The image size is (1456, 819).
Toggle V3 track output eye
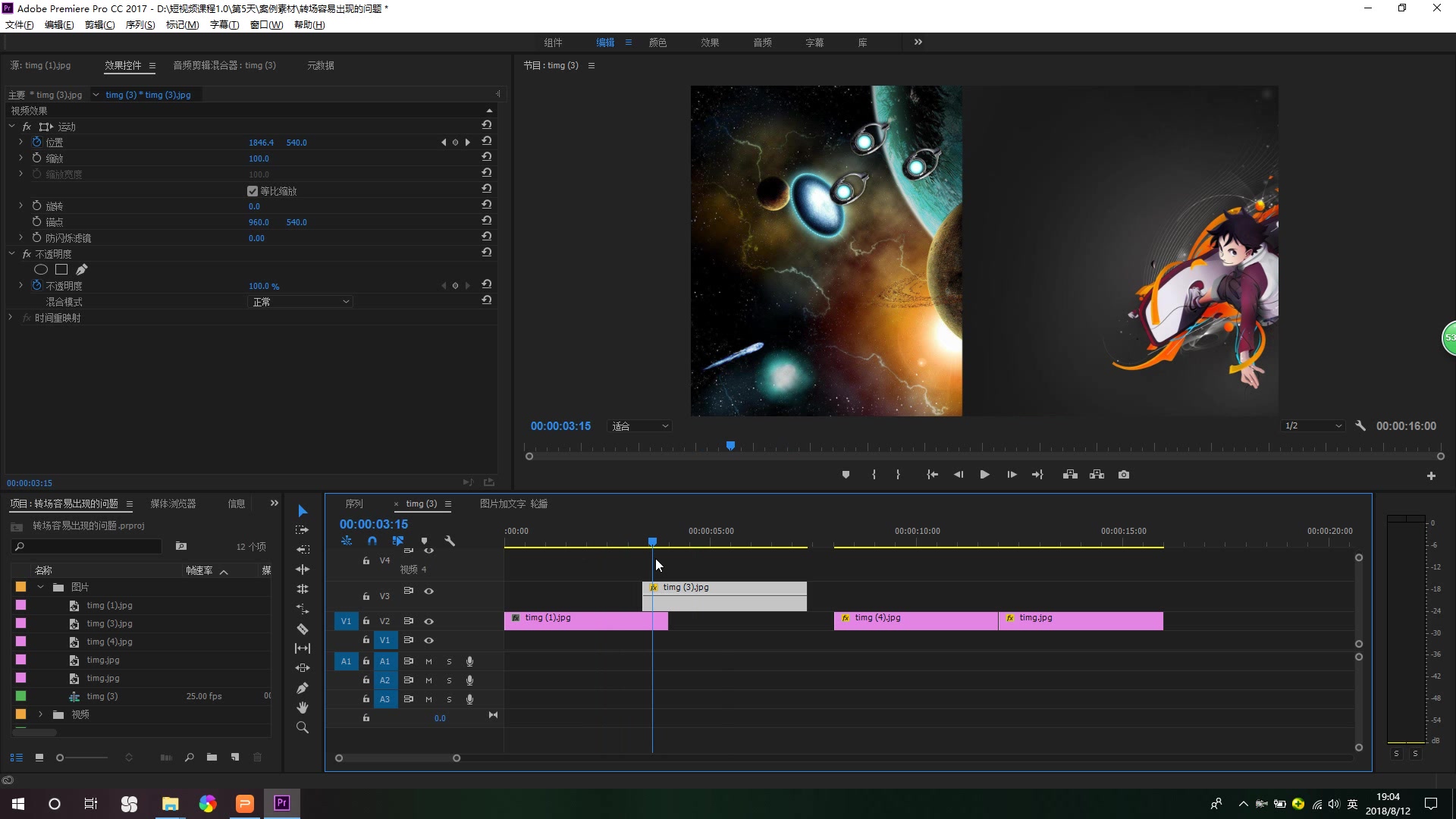click(428, 591)
